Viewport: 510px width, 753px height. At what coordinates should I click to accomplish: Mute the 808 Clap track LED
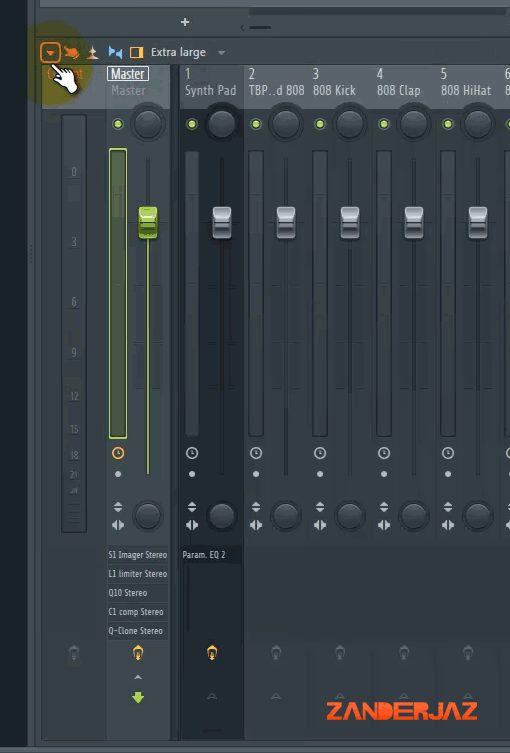tap(384, 124)
